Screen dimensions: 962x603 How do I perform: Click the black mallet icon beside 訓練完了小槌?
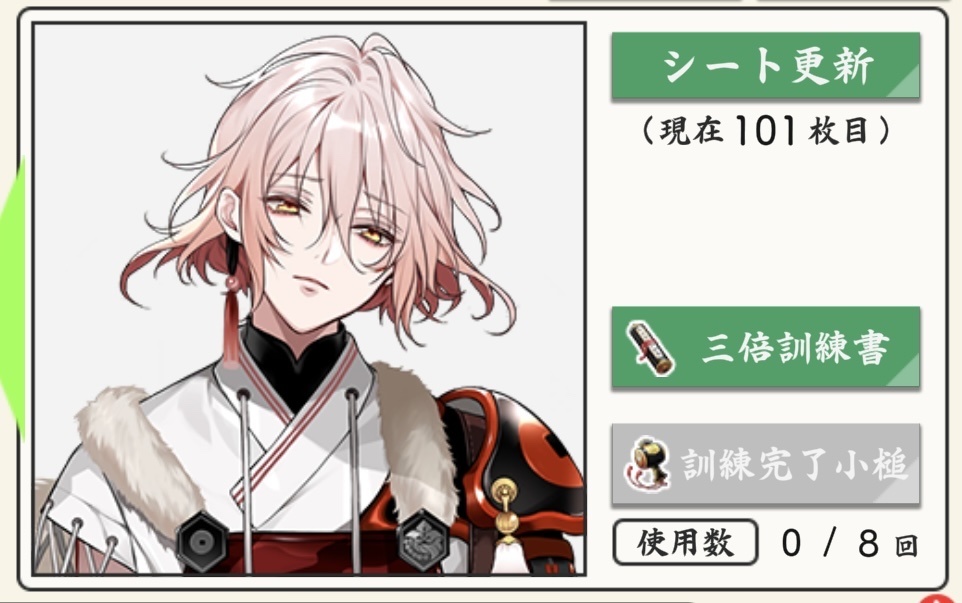click(x=647, y=464)
